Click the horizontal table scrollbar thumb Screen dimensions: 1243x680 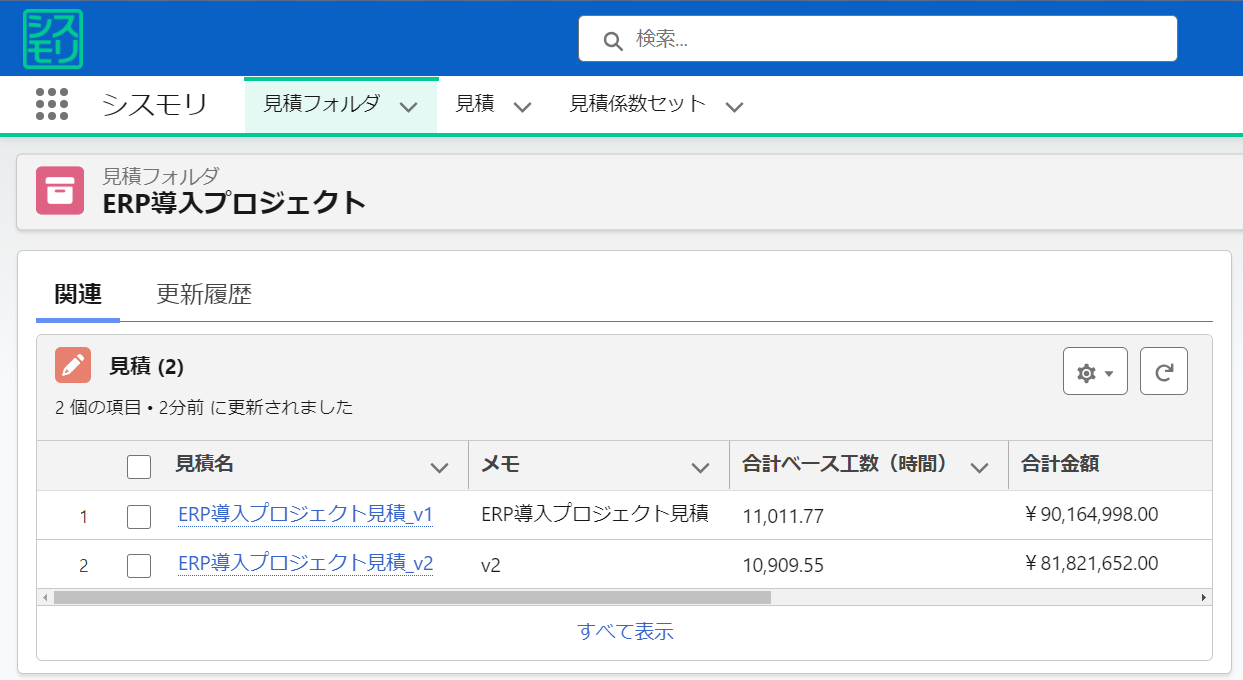pyautogui.click(x=412, y=597)
